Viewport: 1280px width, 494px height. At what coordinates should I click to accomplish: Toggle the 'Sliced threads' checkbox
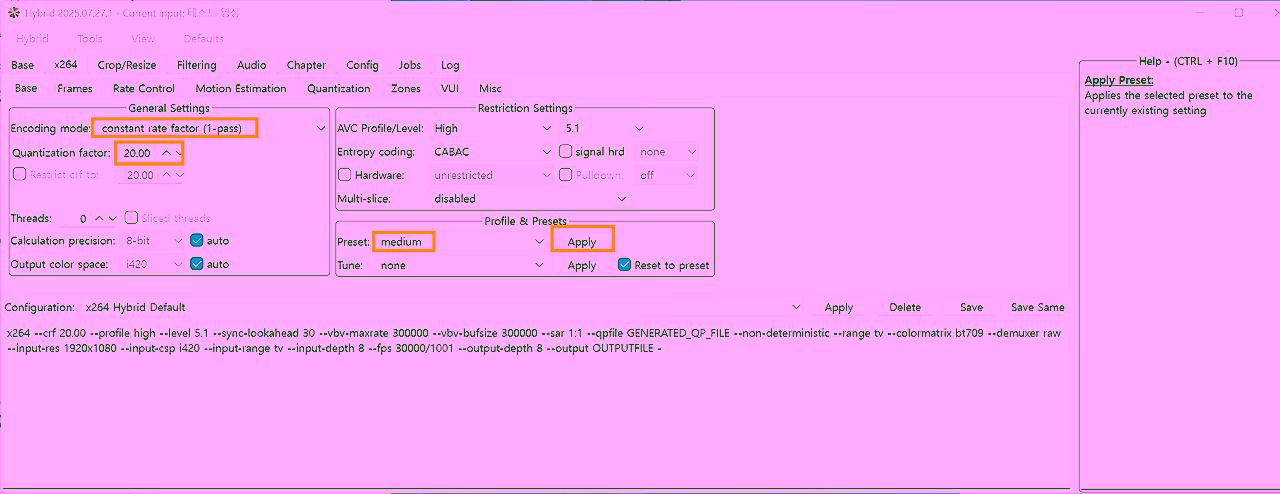click(x=131, y=218)
